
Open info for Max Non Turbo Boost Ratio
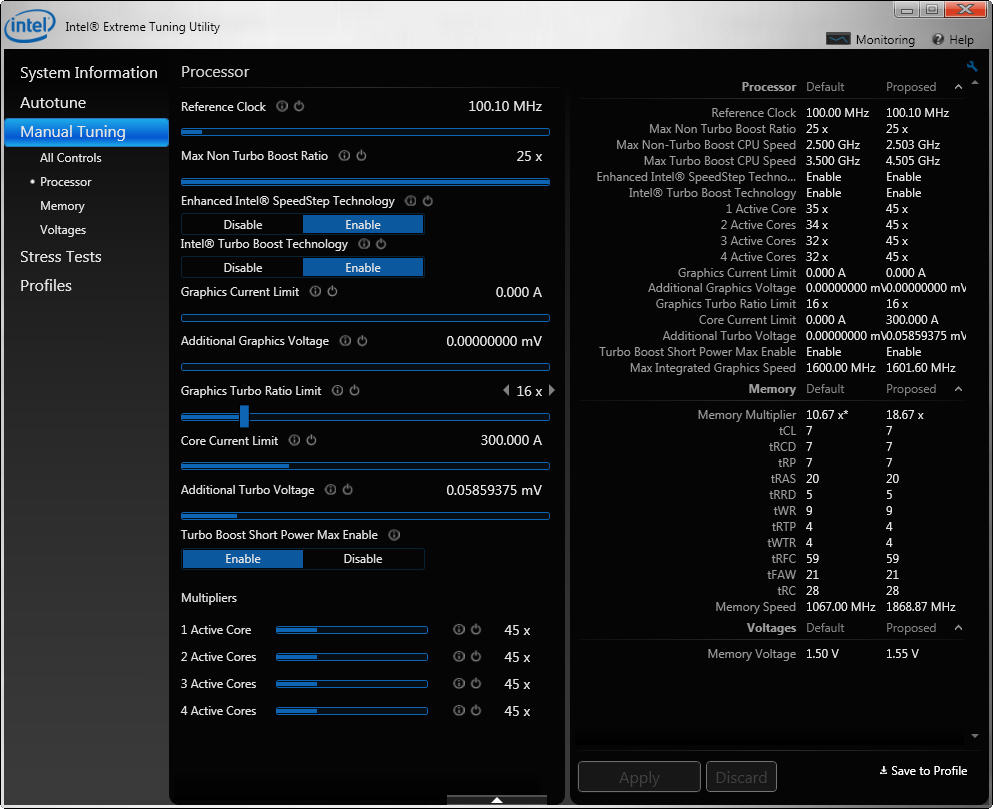tap(344, 156)
